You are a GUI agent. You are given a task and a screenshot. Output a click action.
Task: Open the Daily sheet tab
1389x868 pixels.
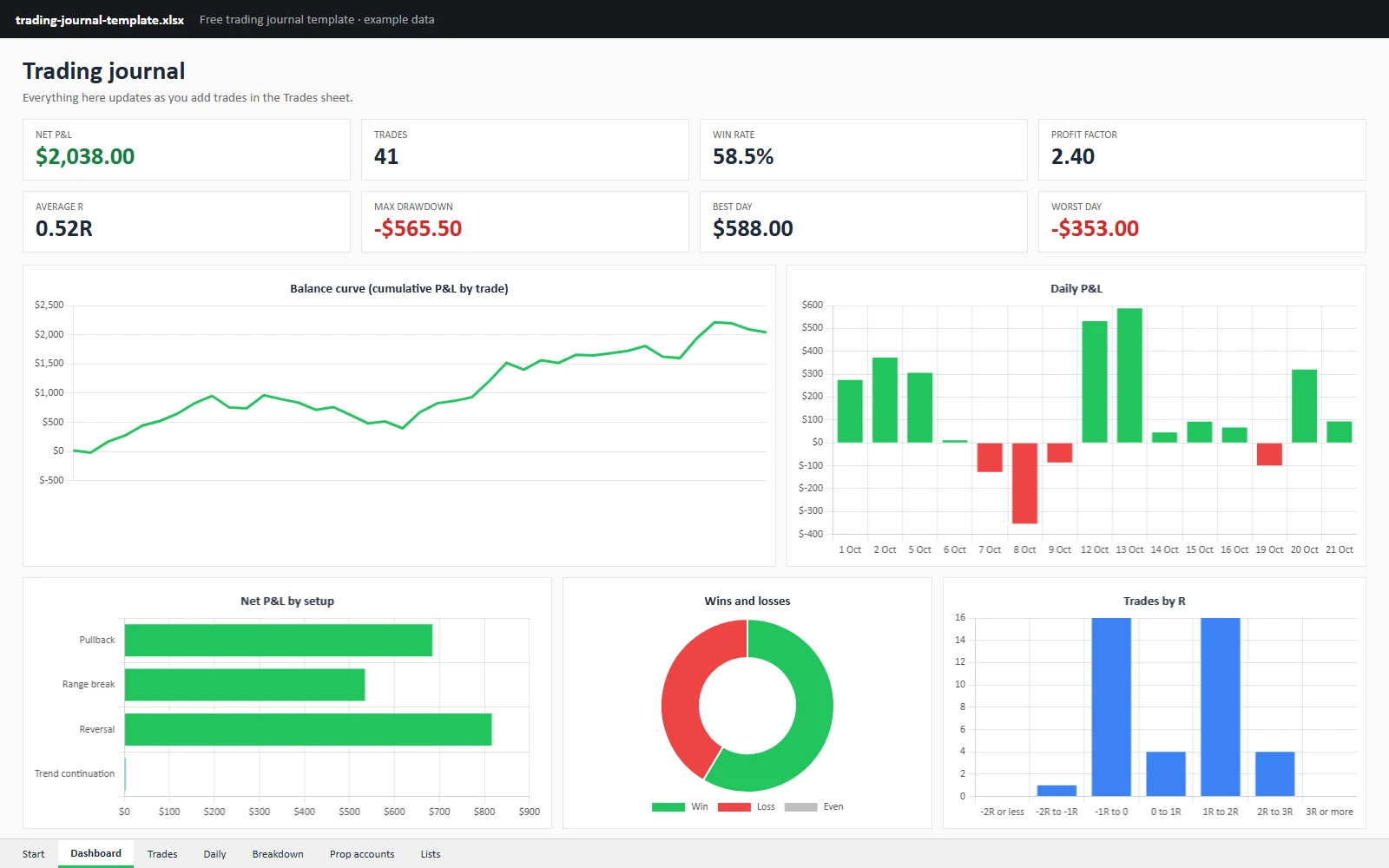click(214, 854)
